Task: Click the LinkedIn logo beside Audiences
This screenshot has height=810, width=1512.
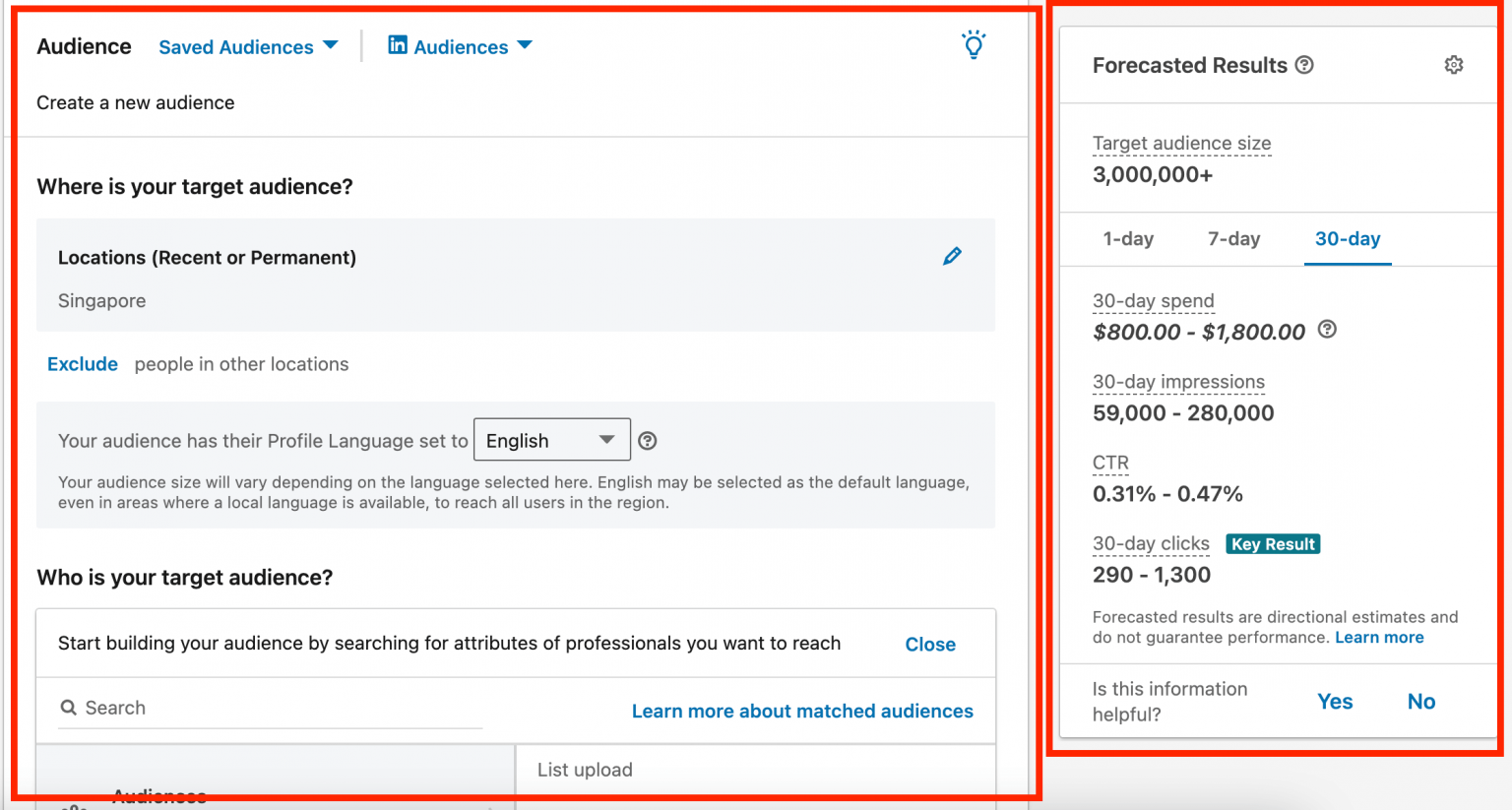Action: point(397,45)
